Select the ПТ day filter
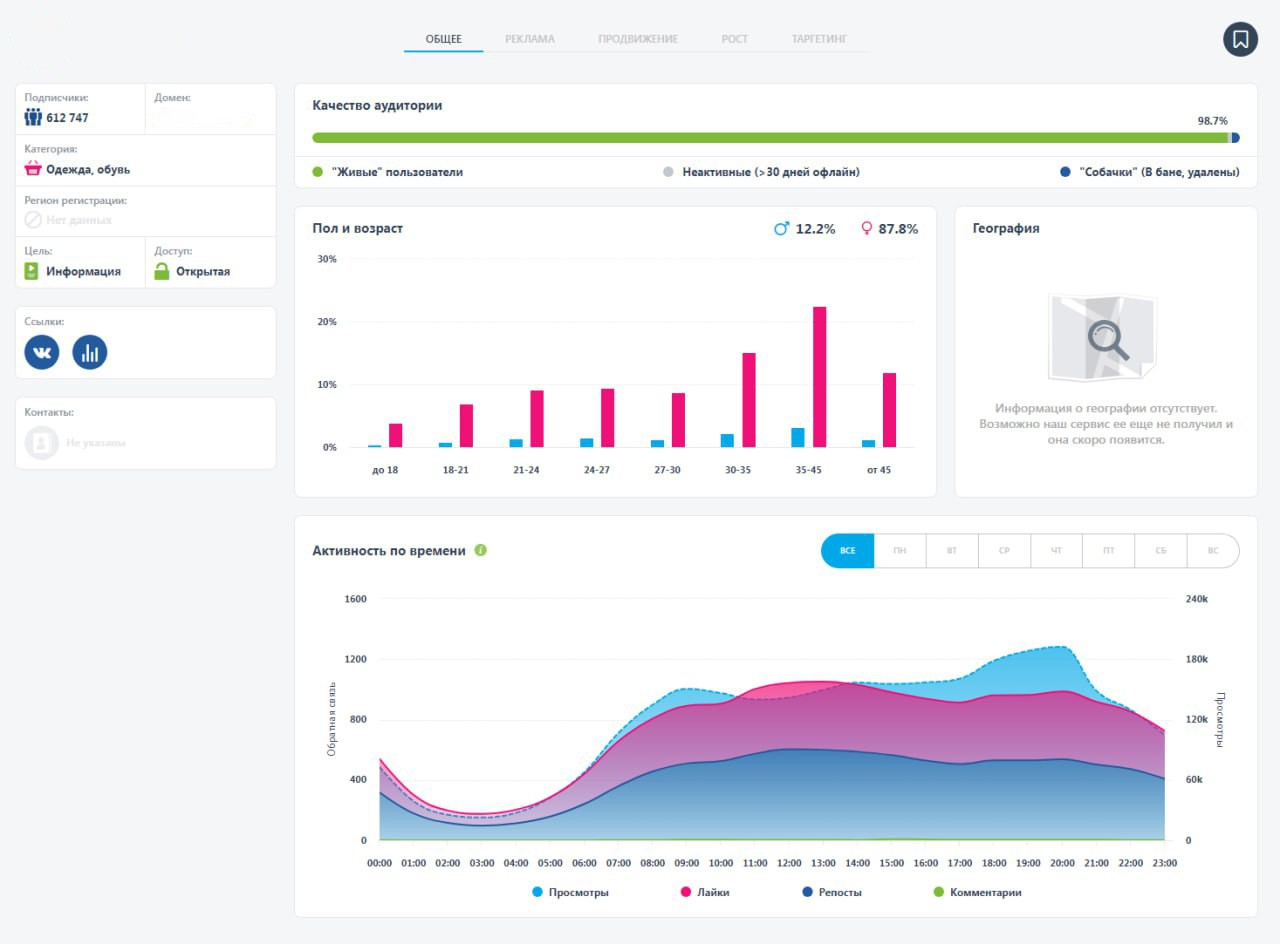Viewport: 1280px width, 944px height. pos(1109,551)
